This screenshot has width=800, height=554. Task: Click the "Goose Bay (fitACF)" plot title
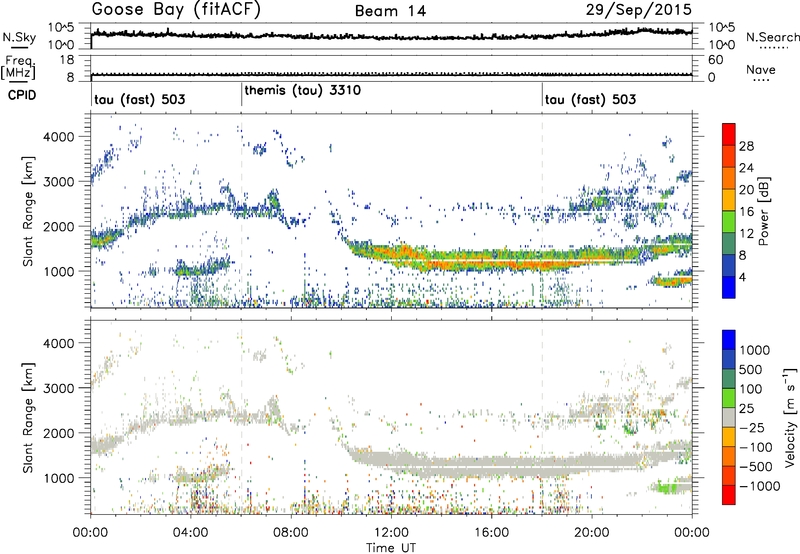coord(176,9)
